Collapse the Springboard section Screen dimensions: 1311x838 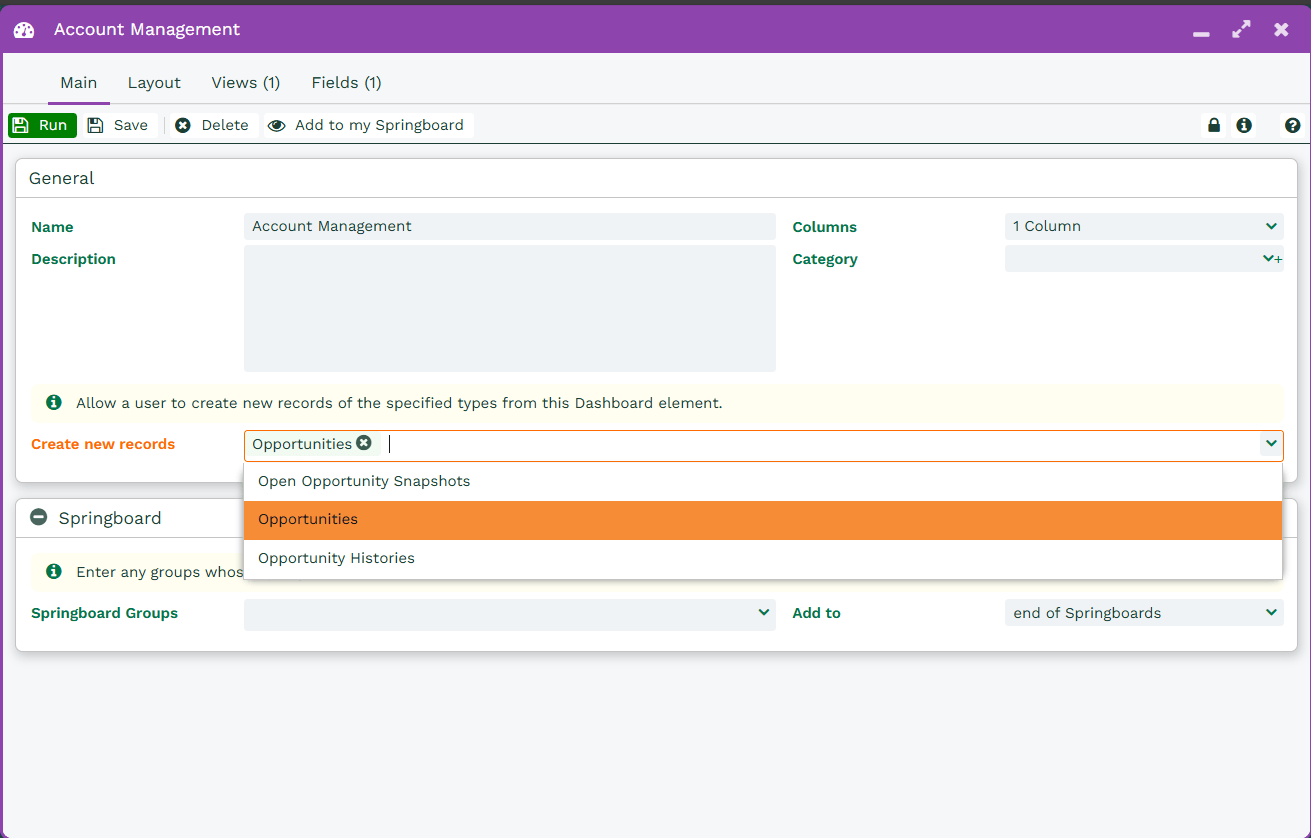[39, 517]
